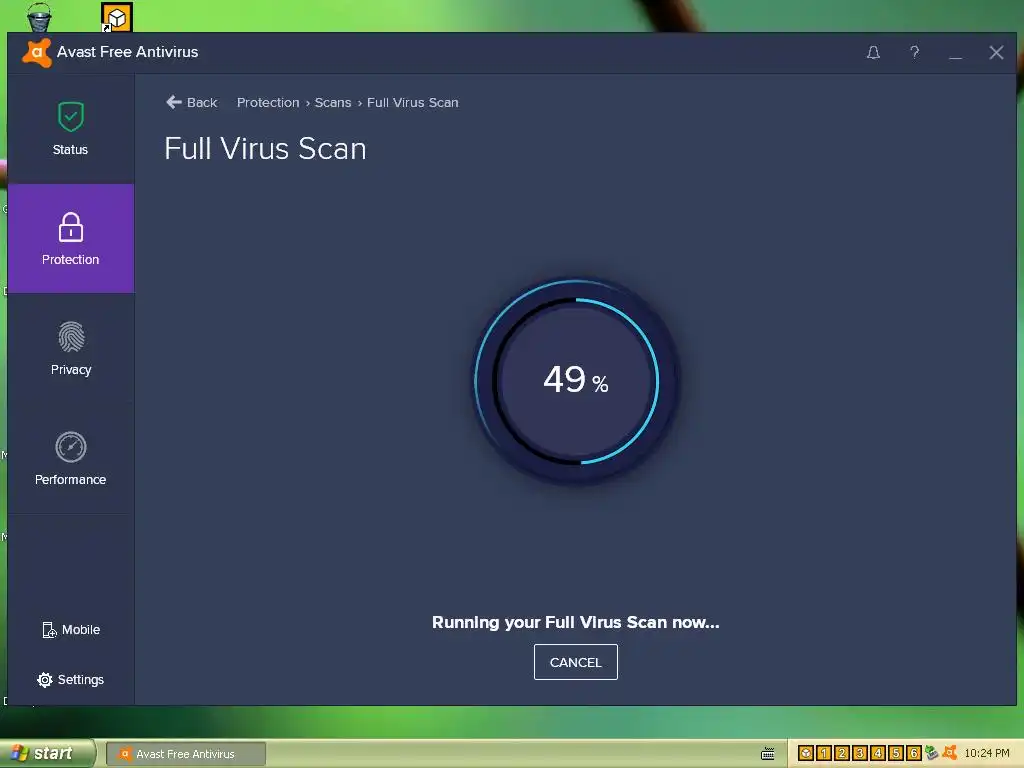This screenshot has height=768, width=1024.
Task: Navigate to Protection in the breadcrumb
Action: click(268, 103)
